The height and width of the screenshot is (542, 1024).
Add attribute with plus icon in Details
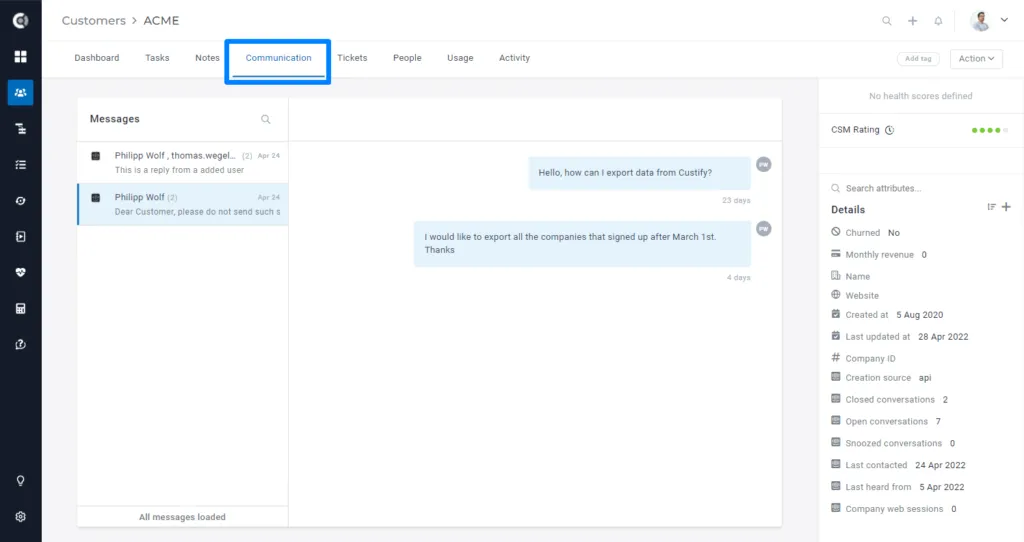(x=1006, y=207)
